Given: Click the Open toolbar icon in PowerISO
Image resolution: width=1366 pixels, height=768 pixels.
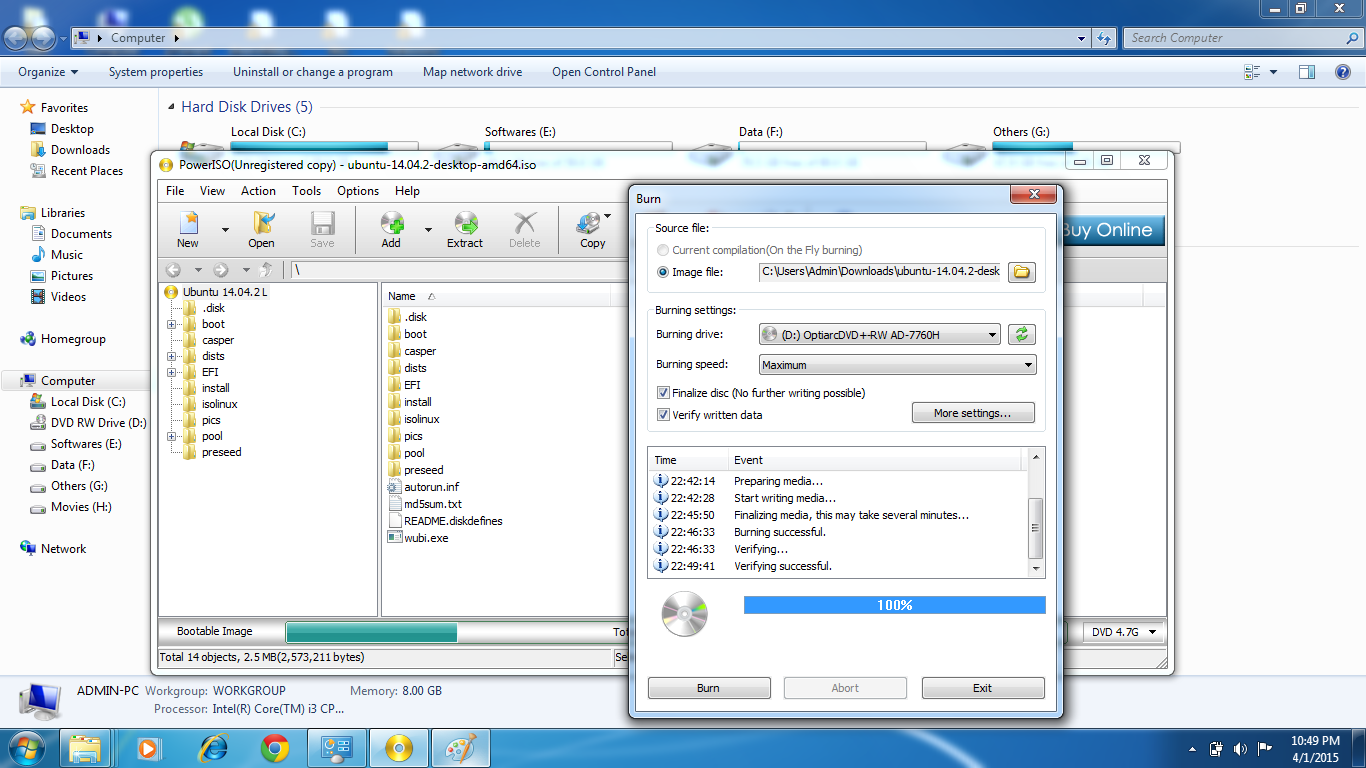Looking at the screenshot, I should (262, 229).
